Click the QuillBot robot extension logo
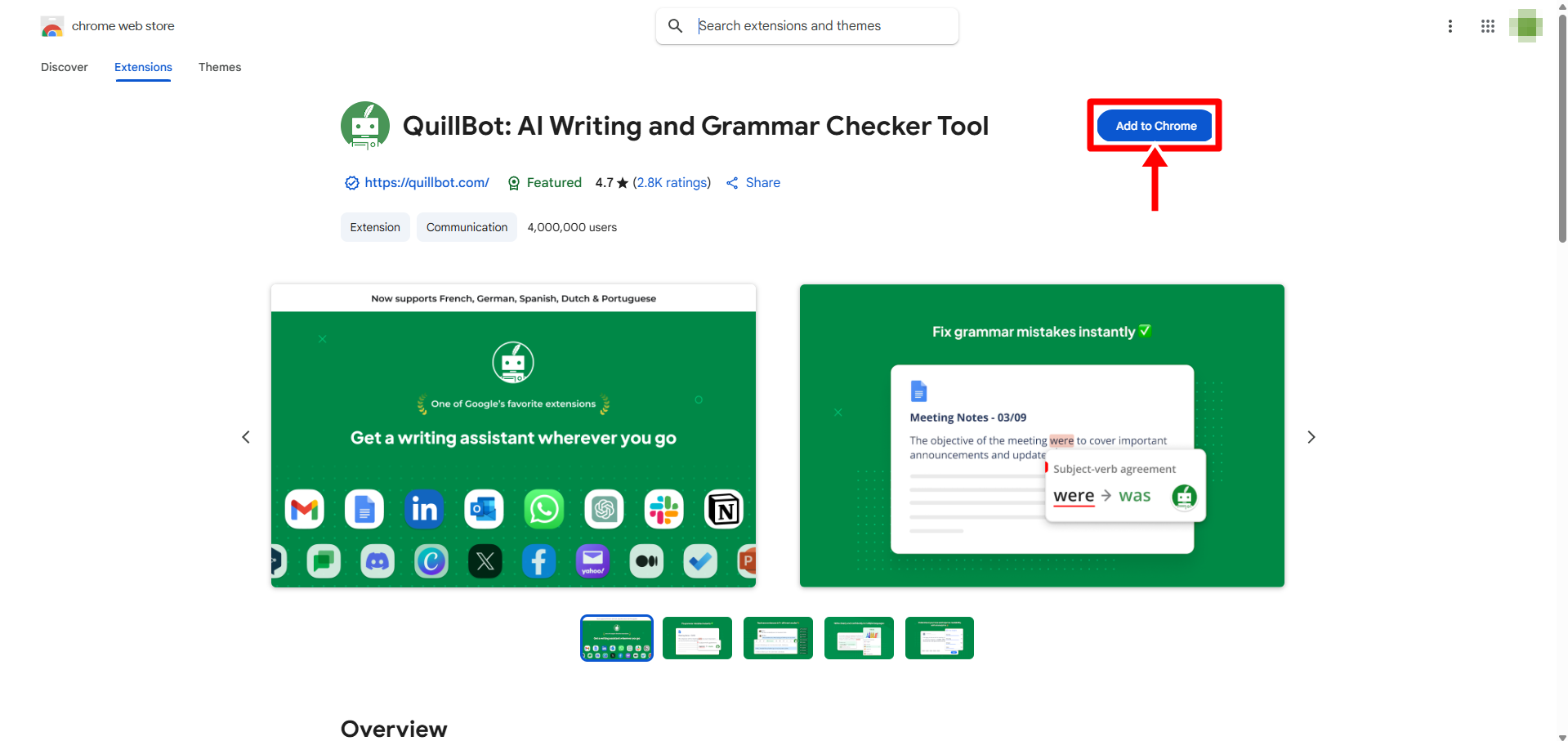Image resolution: width=1568 pixels, height=741 pixels. tap(365, 126)
